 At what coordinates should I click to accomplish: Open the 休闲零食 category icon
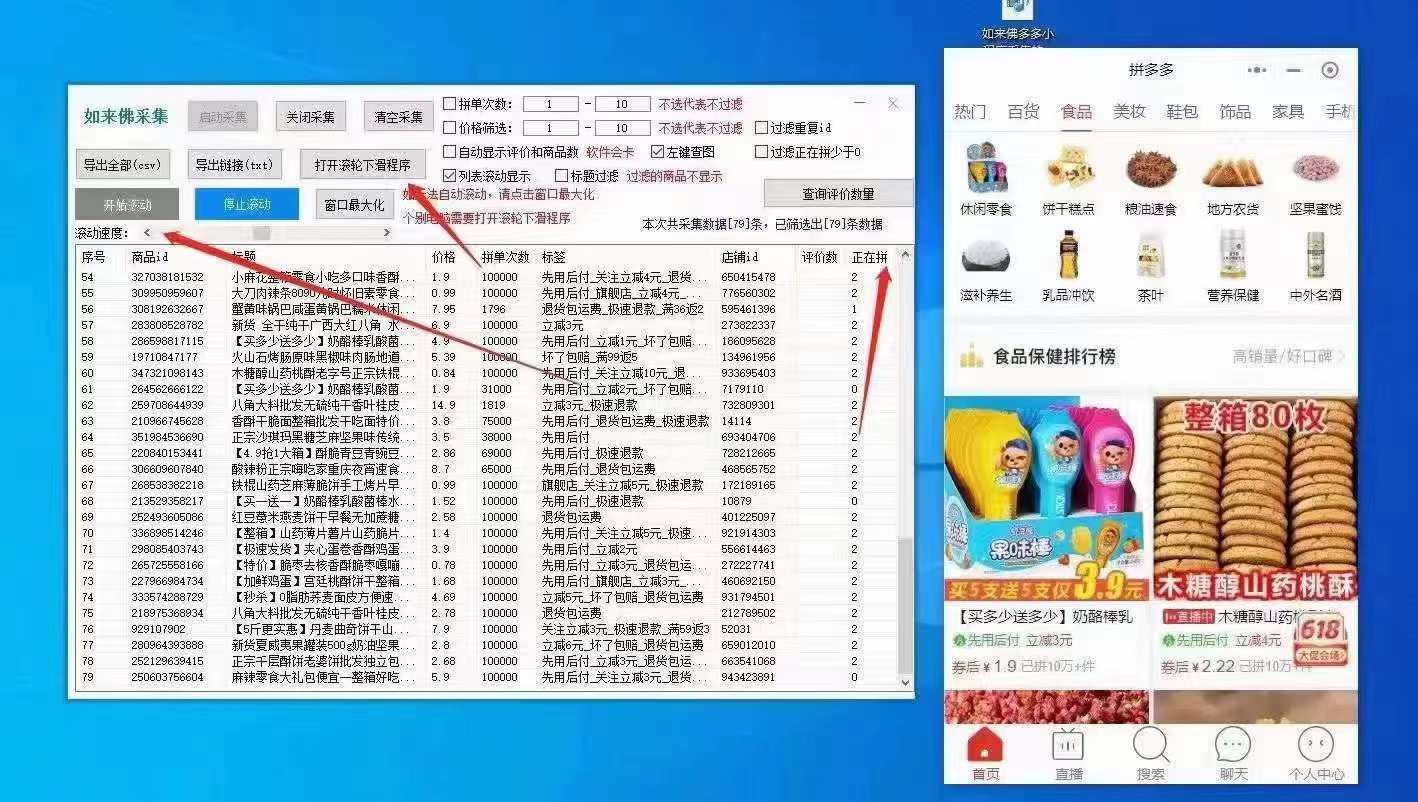point(985,170)
